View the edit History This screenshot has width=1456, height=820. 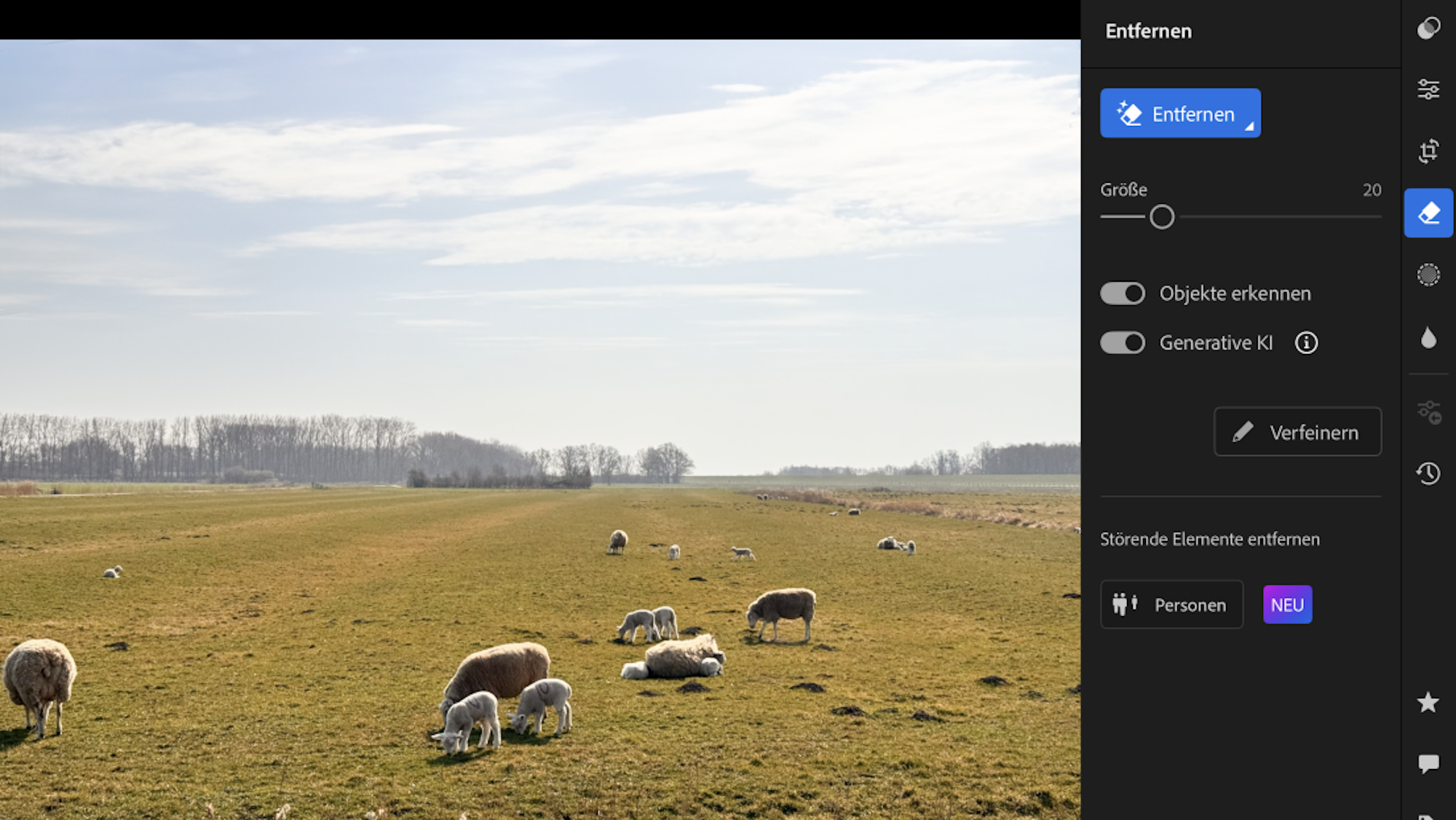[x=1428, y=473]
